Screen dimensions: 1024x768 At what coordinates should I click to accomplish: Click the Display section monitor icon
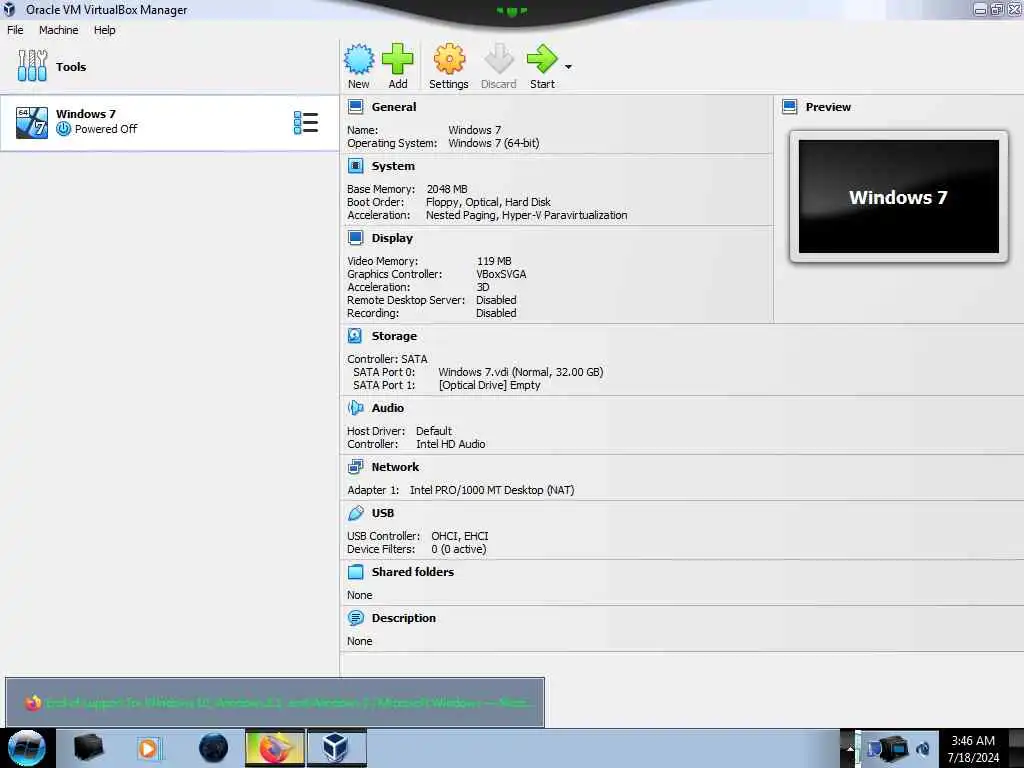pyautogui.click(x=355, y=238)
